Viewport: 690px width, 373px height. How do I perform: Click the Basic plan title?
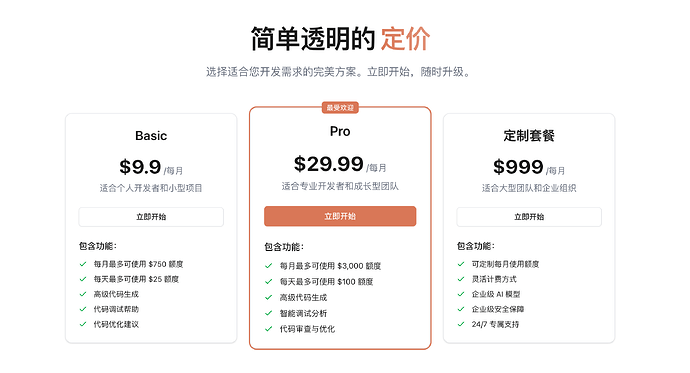point(151,135)
